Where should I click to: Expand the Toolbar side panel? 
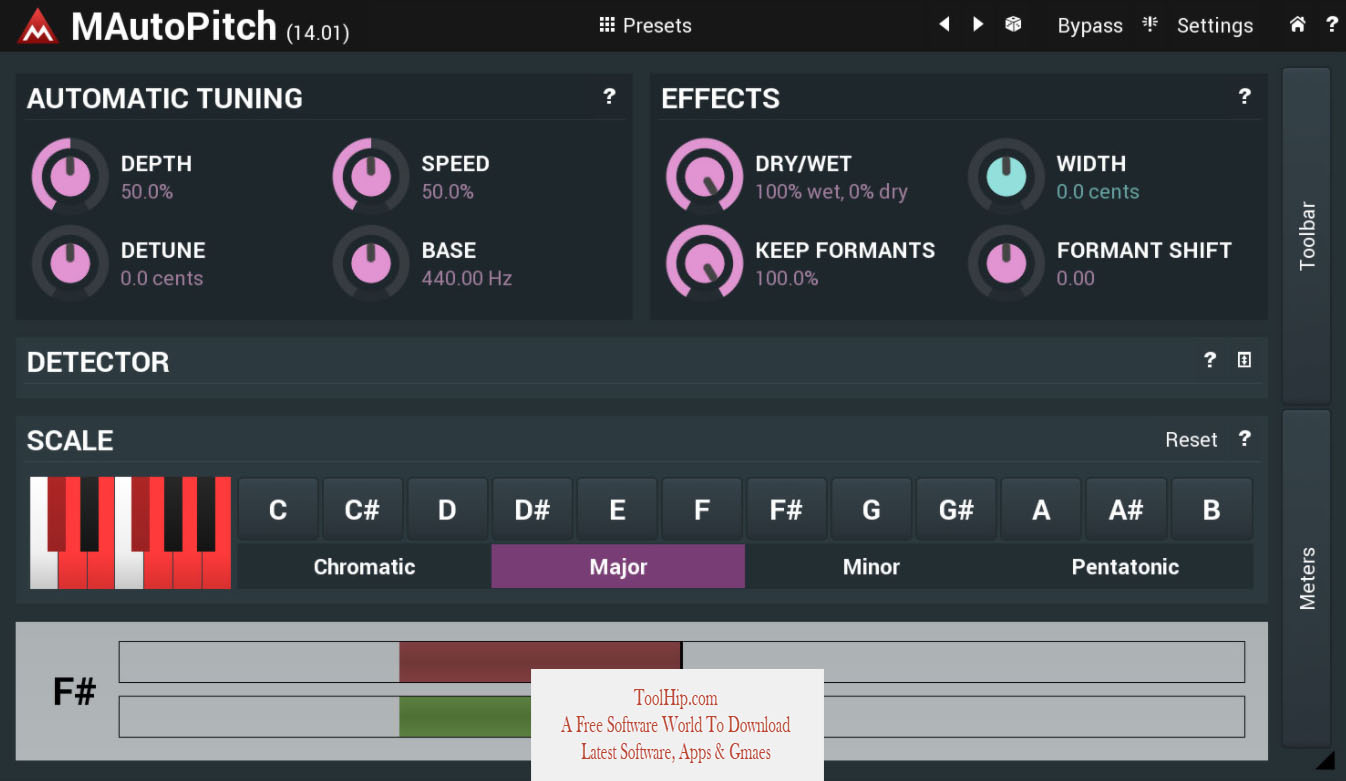[1307, 236]
